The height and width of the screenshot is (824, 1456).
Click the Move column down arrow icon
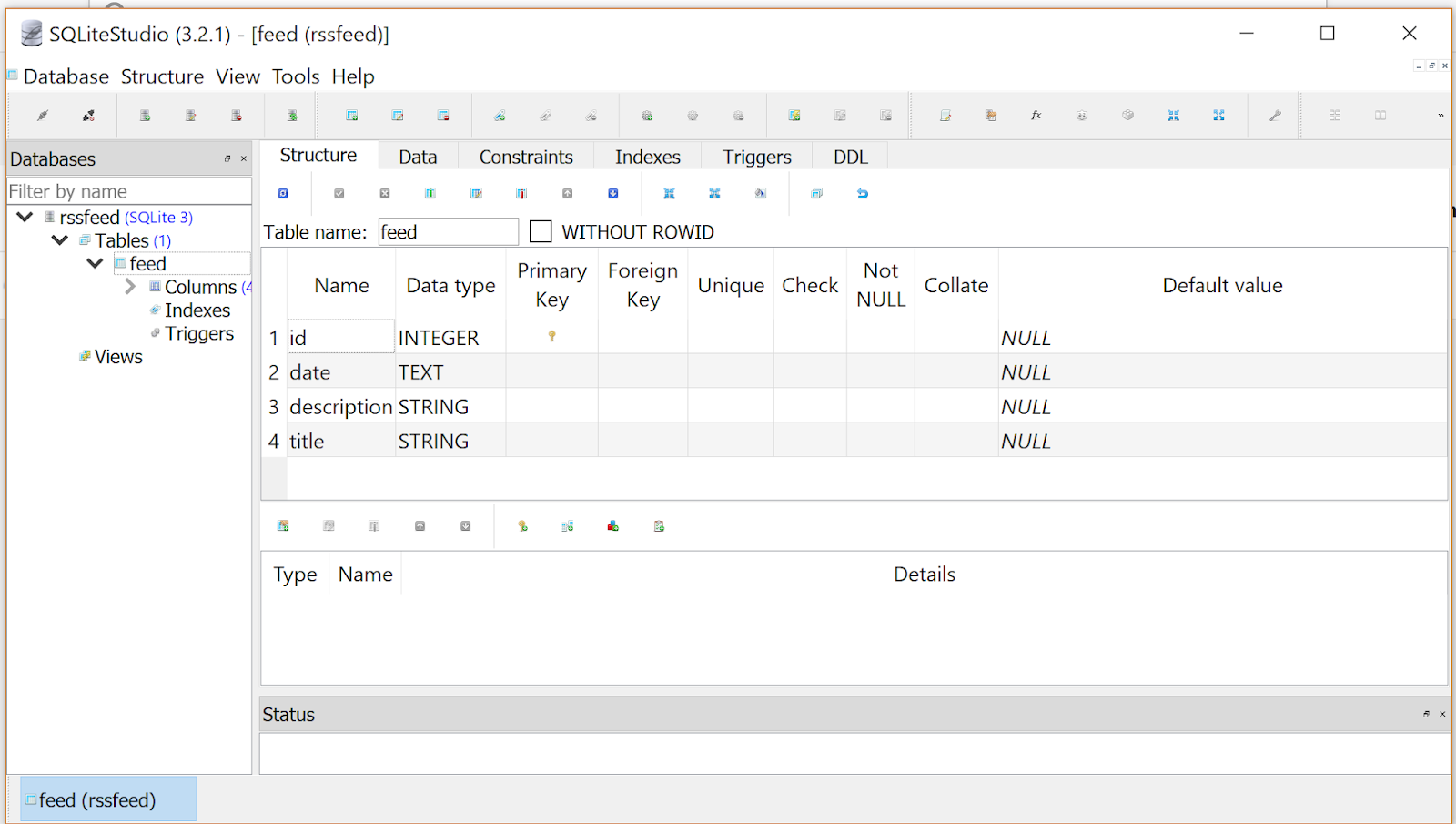click(x=613, y=193)
